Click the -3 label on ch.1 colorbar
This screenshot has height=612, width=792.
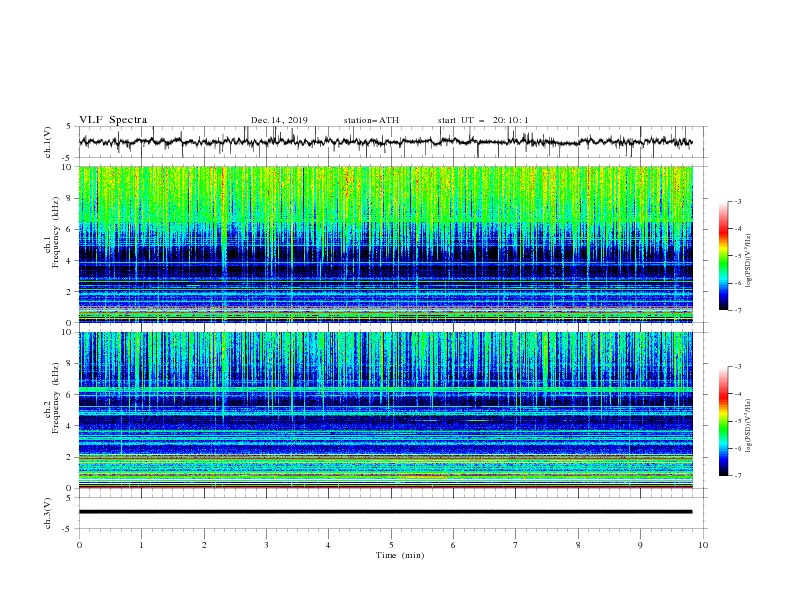pyautogui.click(x=738, y=201)
